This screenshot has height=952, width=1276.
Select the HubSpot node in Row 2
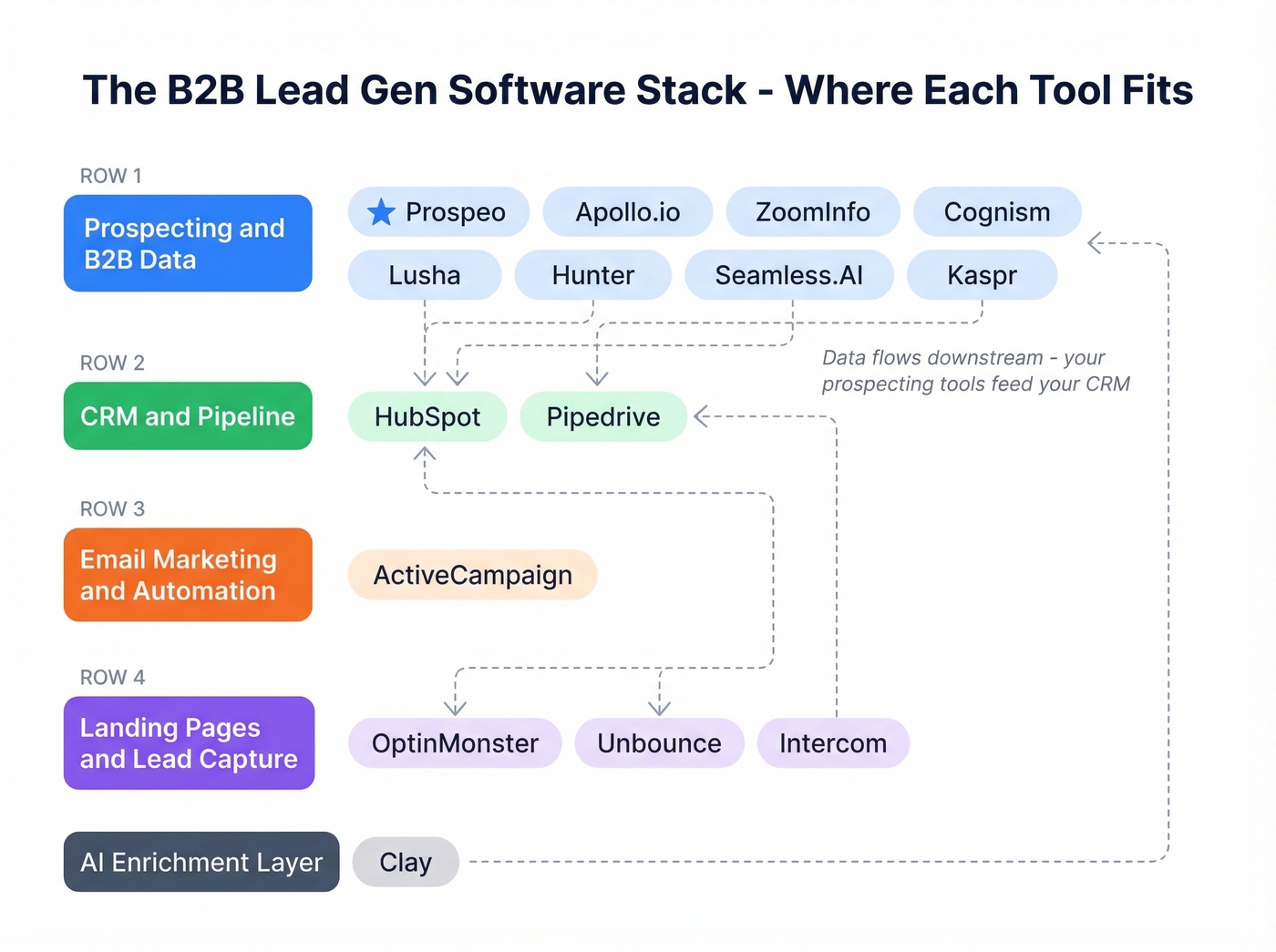(x=427, y=416)
